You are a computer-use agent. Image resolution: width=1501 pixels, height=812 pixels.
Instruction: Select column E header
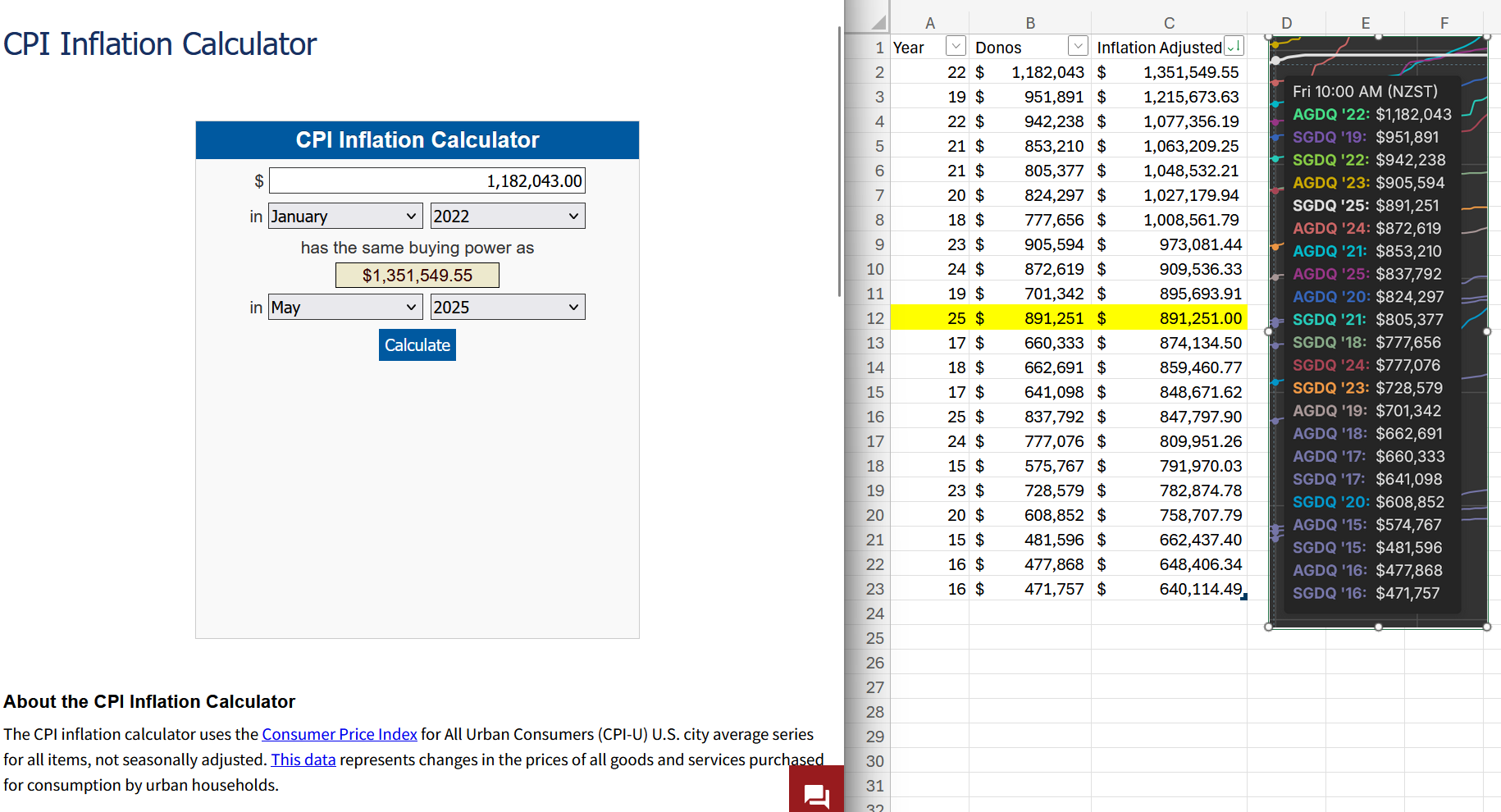pyautogui.click(x=1365, y=23)
